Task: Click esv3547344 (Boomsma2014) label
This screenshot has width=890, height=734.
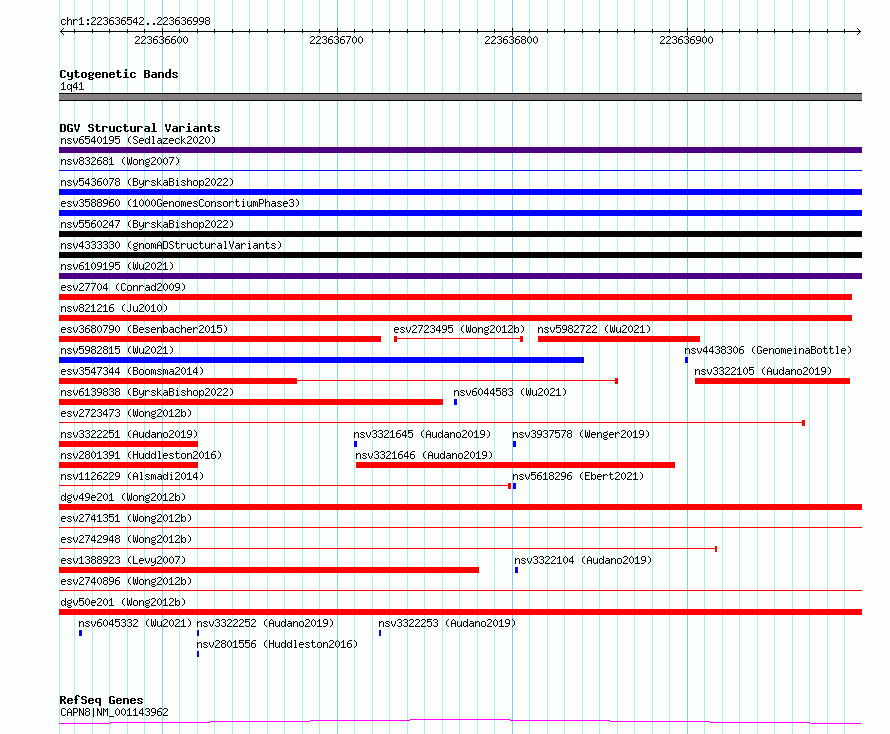Action: click(x=132, y=371)
